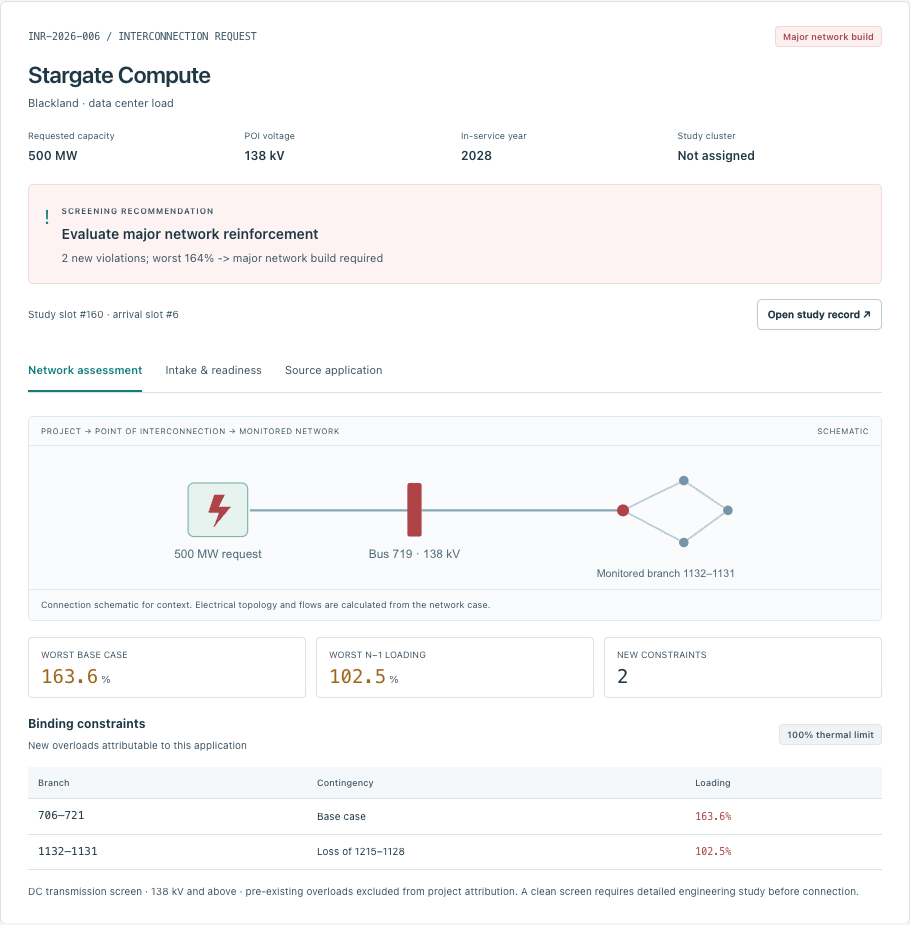910x925 pixels.
Task: Click the 500 MW requested capacity value
Action: point(52,156)
